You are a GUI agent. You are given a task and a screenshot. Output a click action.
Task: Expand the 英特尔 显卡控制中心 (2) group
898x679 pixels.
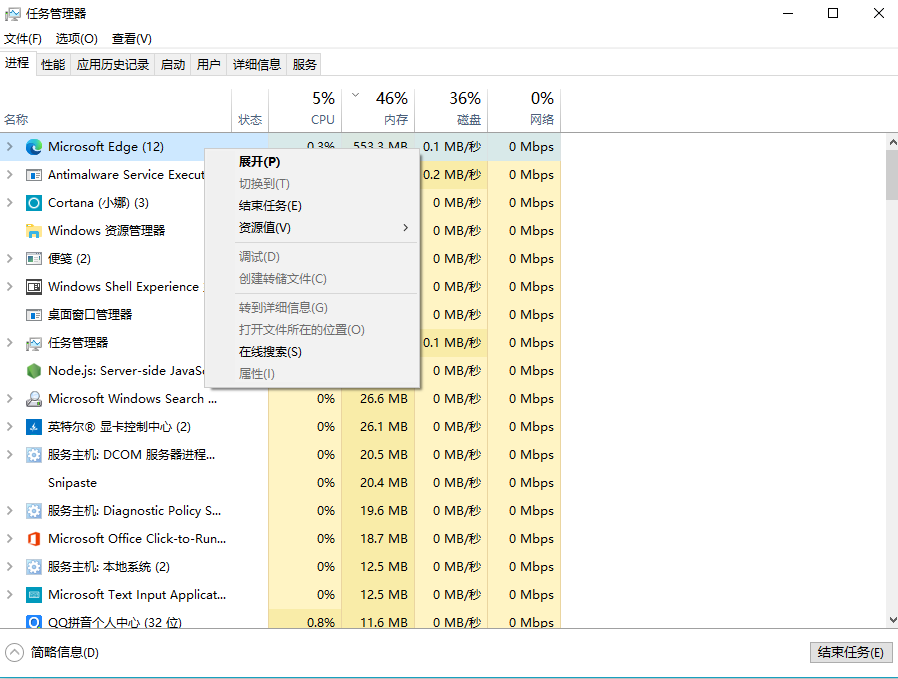click(10, 427)
